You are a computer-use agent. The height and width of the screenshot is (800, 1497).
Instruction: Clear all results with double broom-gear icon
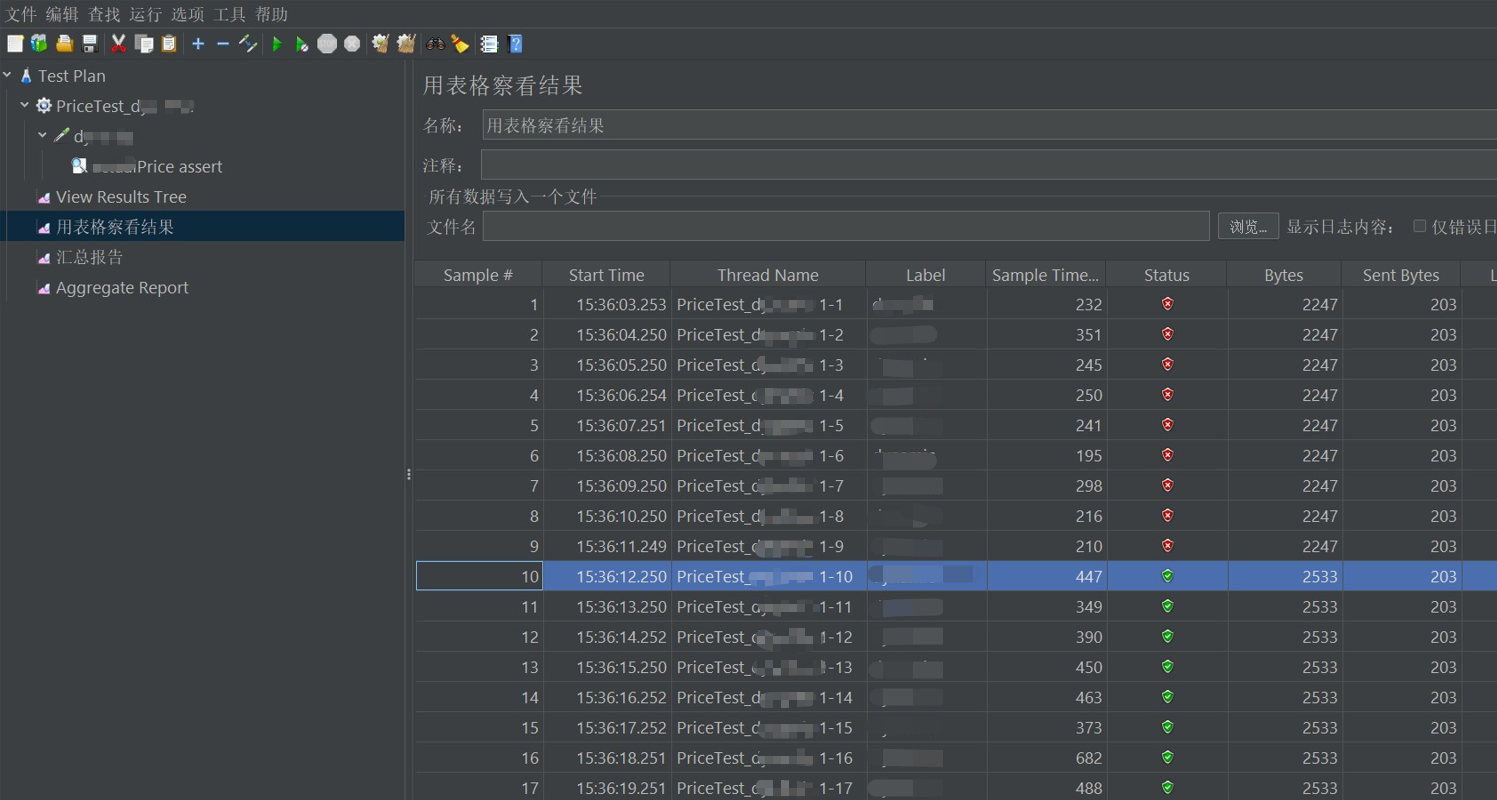406,44
